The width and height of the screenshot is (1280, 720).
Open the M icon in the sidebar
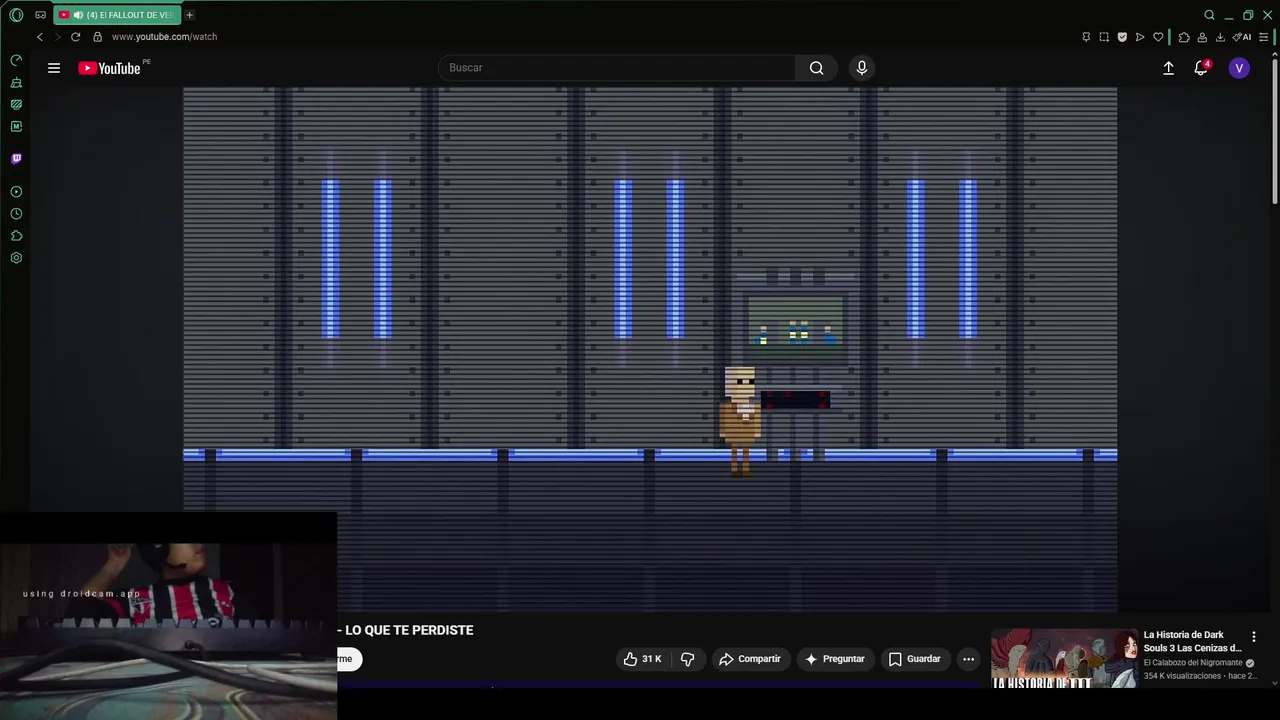[x=16, y=126]
